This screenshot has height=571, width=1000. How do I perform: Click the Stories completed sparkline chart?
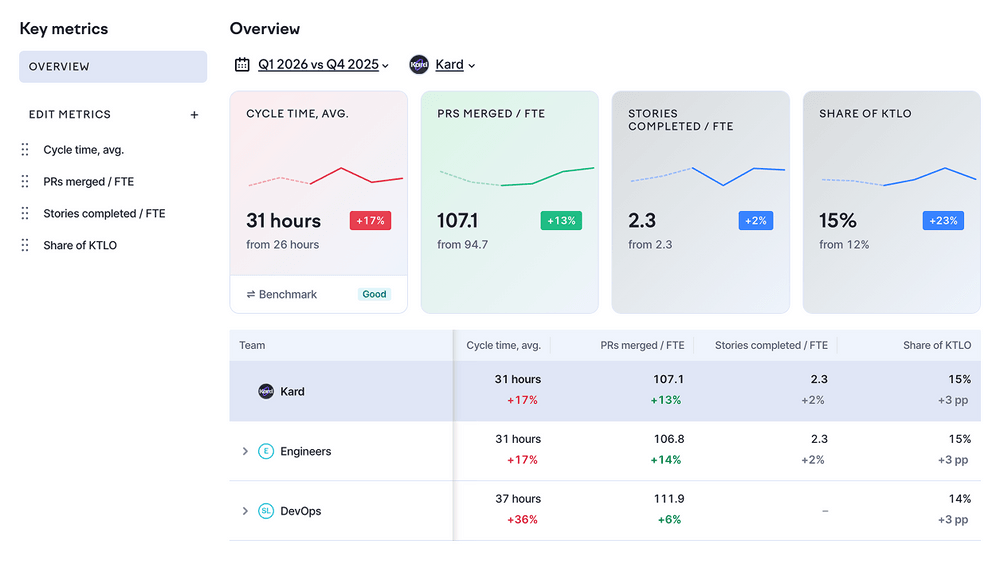707,177
